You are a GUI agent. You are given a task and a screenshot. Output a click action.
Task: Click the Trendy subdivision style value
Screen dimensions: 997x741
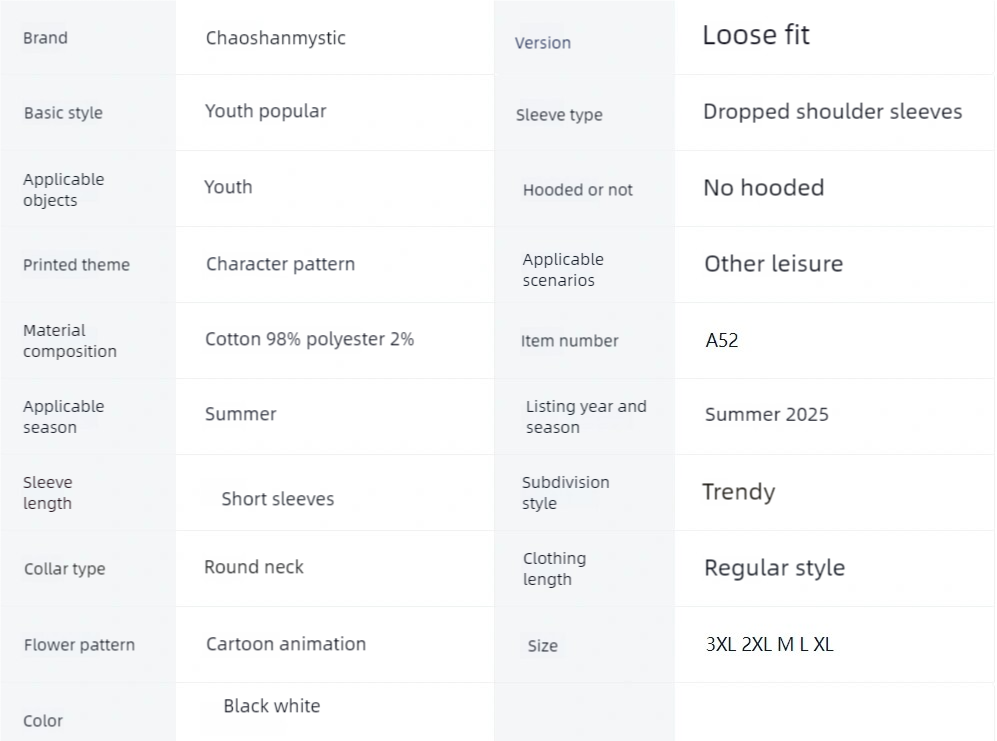(x=738, y=492)
